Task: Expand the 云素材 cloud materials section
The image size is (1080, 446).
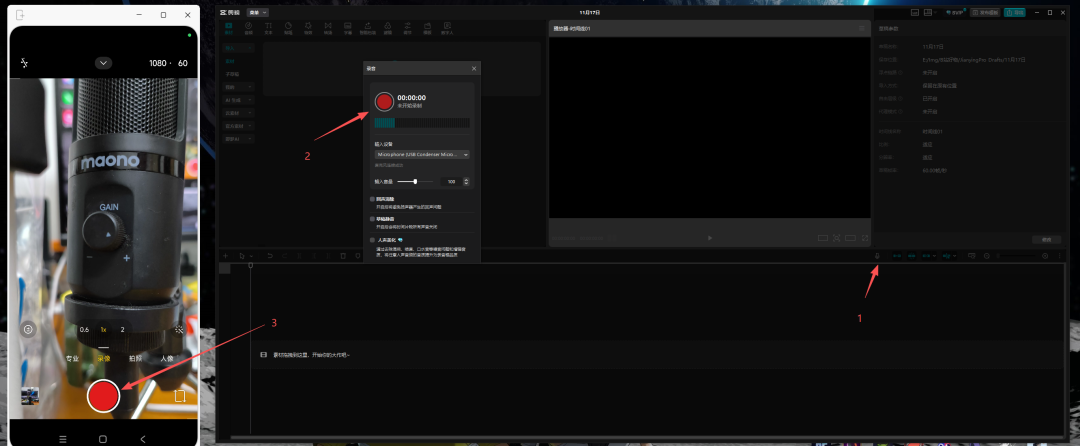Action: click(238, 113)
